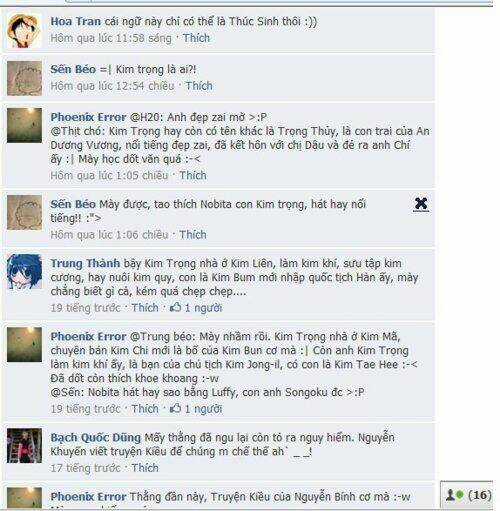Open chat online friends icon (16)
The height and width of the screenshot is (511, 500).
[467, 495]
